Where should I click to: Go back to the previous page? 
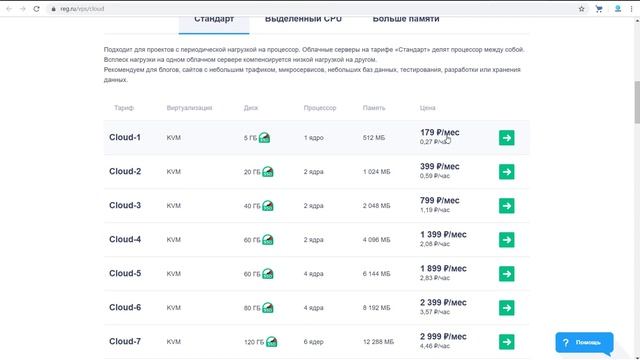pyautogui.click(x=9, y=9)
